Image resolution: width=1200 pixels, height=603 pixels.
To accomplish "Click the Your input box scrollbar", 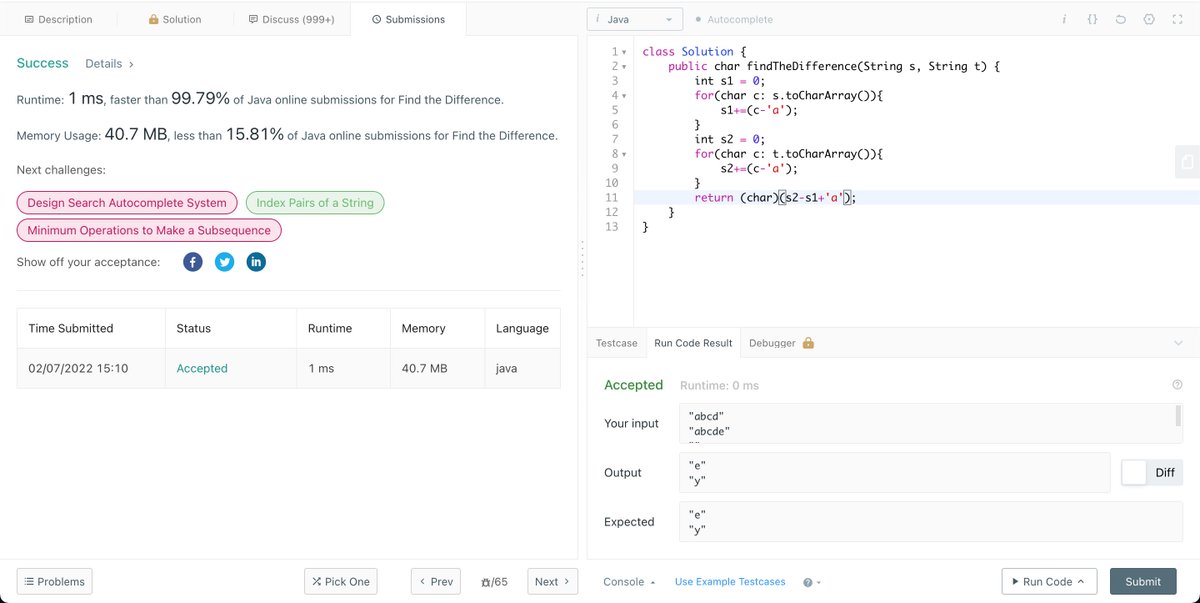I will click(x=1178, y=415).
